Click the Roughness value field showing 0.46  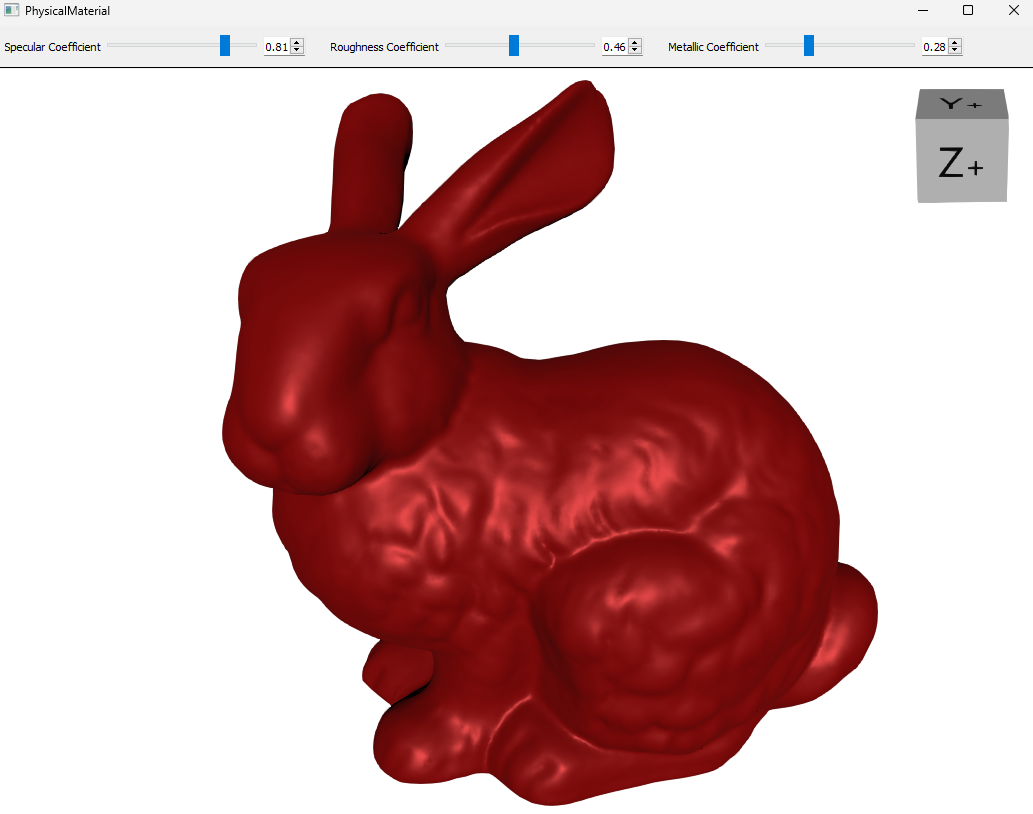tap(614, 47)
